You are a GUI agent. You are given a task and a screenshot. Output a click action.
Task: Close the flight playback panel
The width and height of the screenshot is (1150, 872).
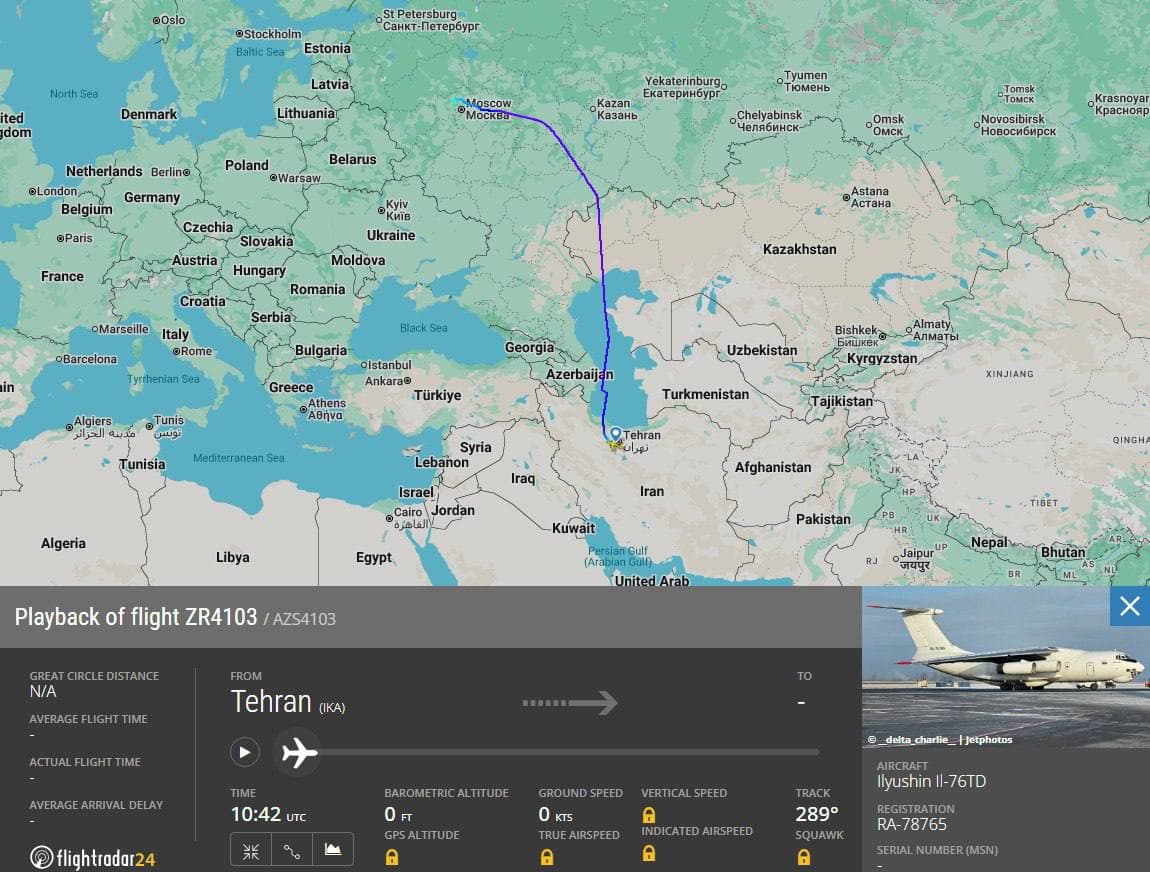(1129, 606)
